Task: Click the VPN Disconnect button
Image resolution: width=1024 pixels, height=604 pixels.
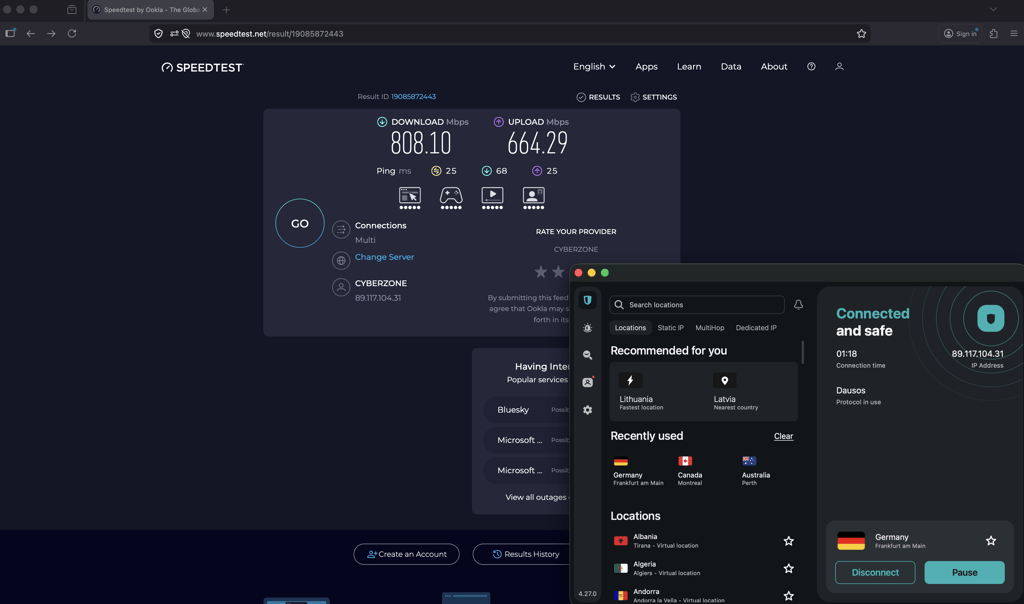Action: pos(875,573)
